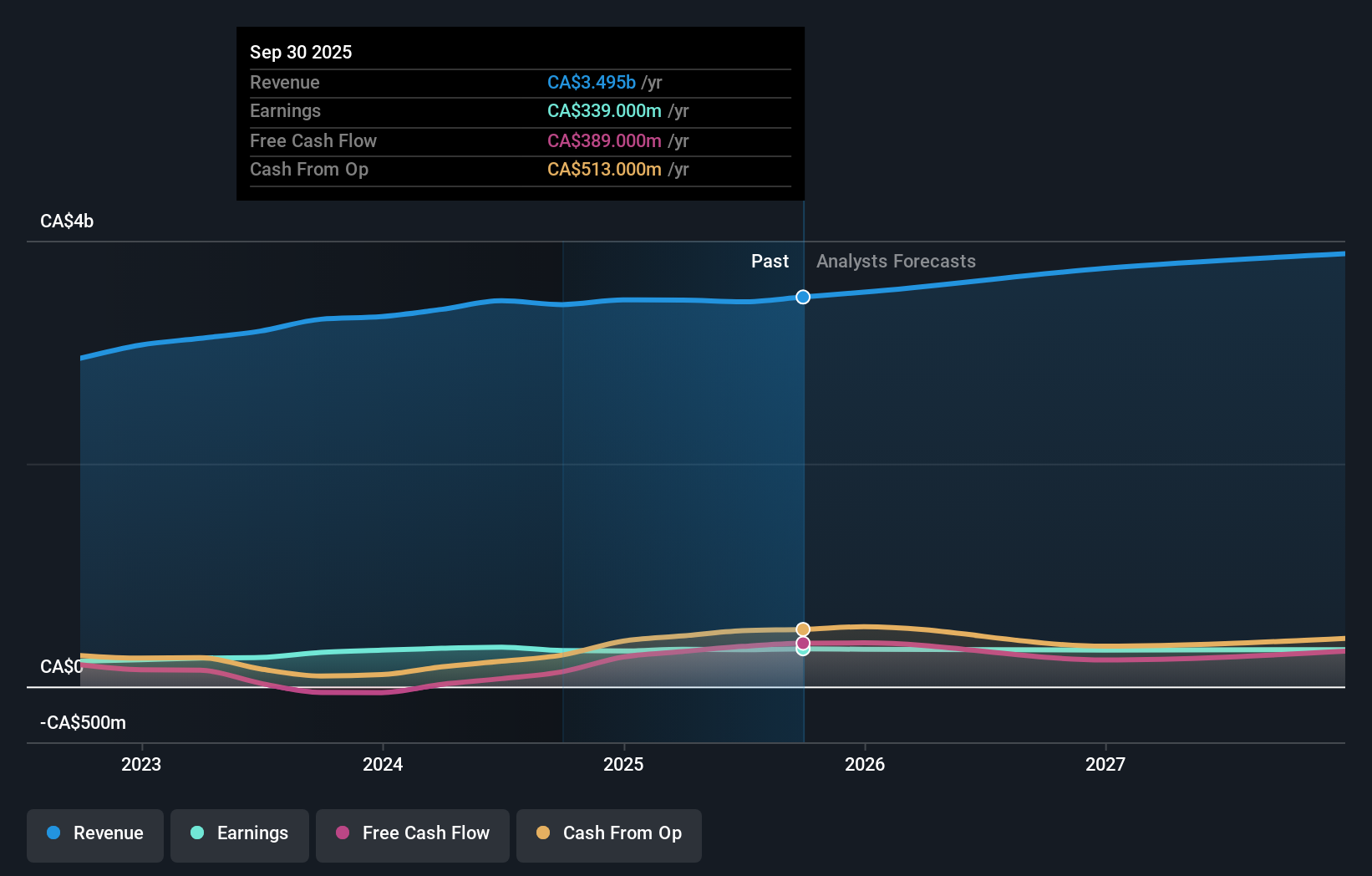Collapse the Past period region
Screen dimensions: 1372x876
[x=770, y=261]
